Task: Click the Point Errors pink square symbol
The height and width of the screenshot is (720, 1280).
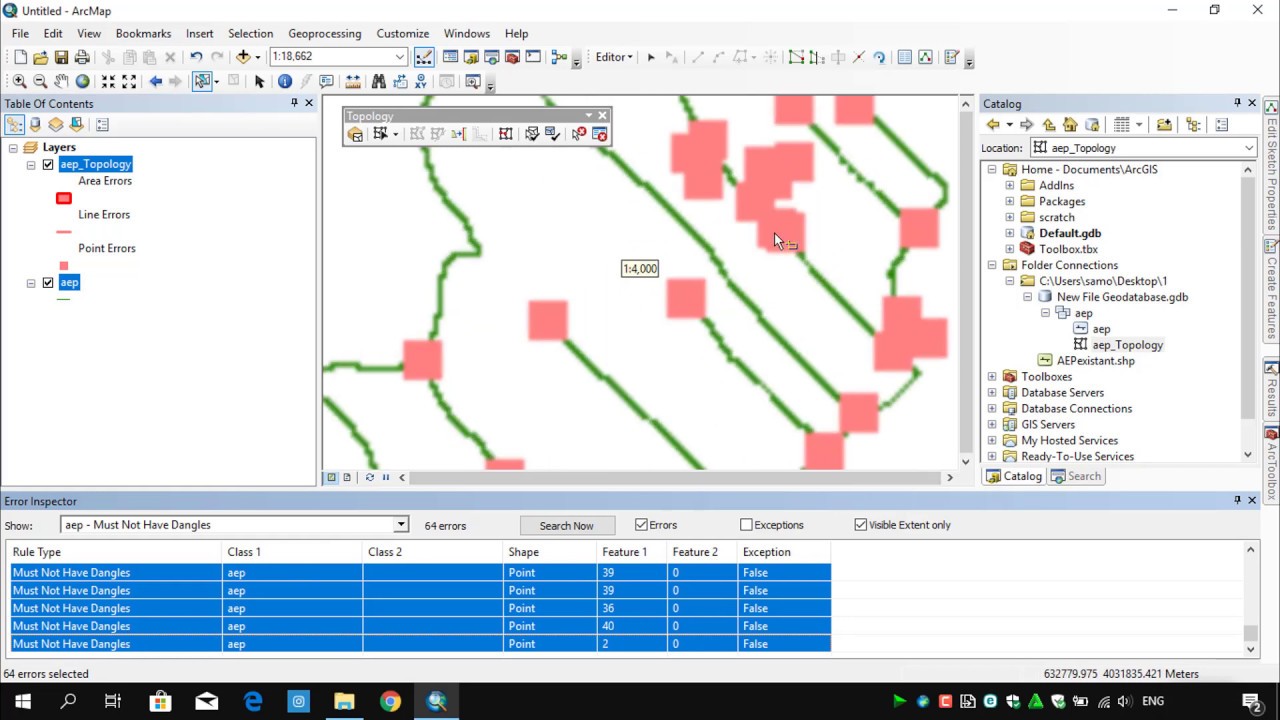Action: (x=64, y=266)
